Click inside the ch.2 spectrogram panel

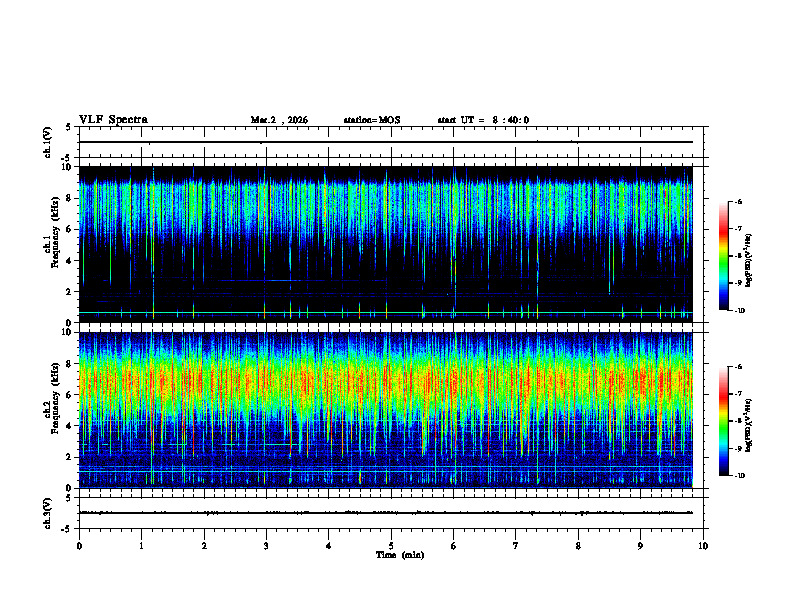coord(385,410)
